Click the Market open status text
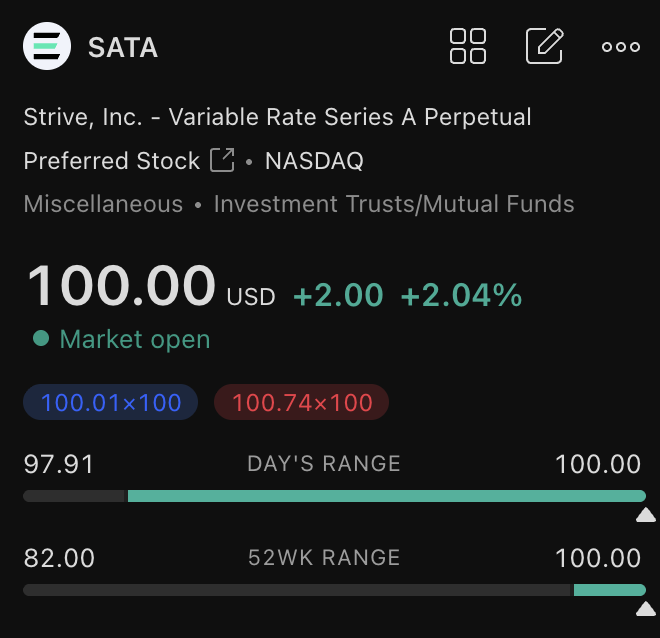The image size is (660, 638). tap(135, 340)
